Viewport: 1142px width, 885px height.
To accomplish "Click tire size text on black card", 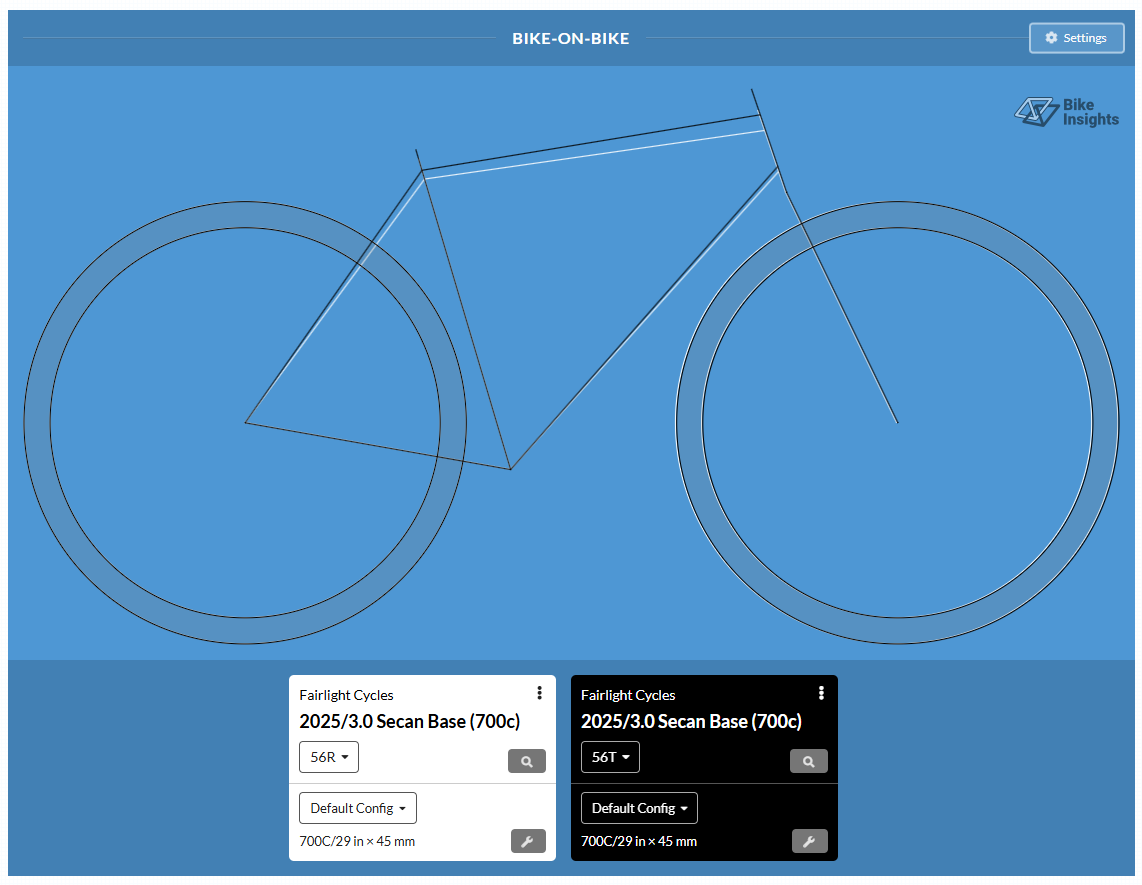I will (x=639, y=841).
